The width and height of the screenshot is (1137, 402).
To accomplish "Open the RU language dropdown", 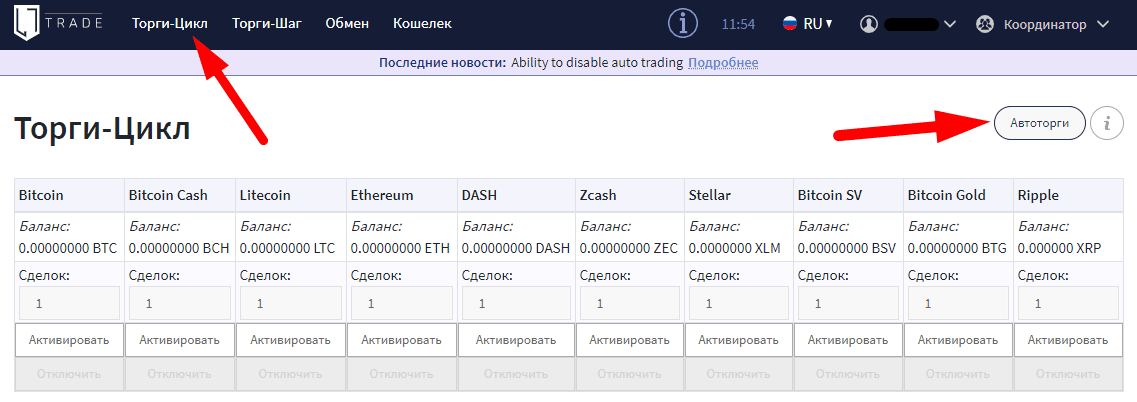I will [818, 24].
